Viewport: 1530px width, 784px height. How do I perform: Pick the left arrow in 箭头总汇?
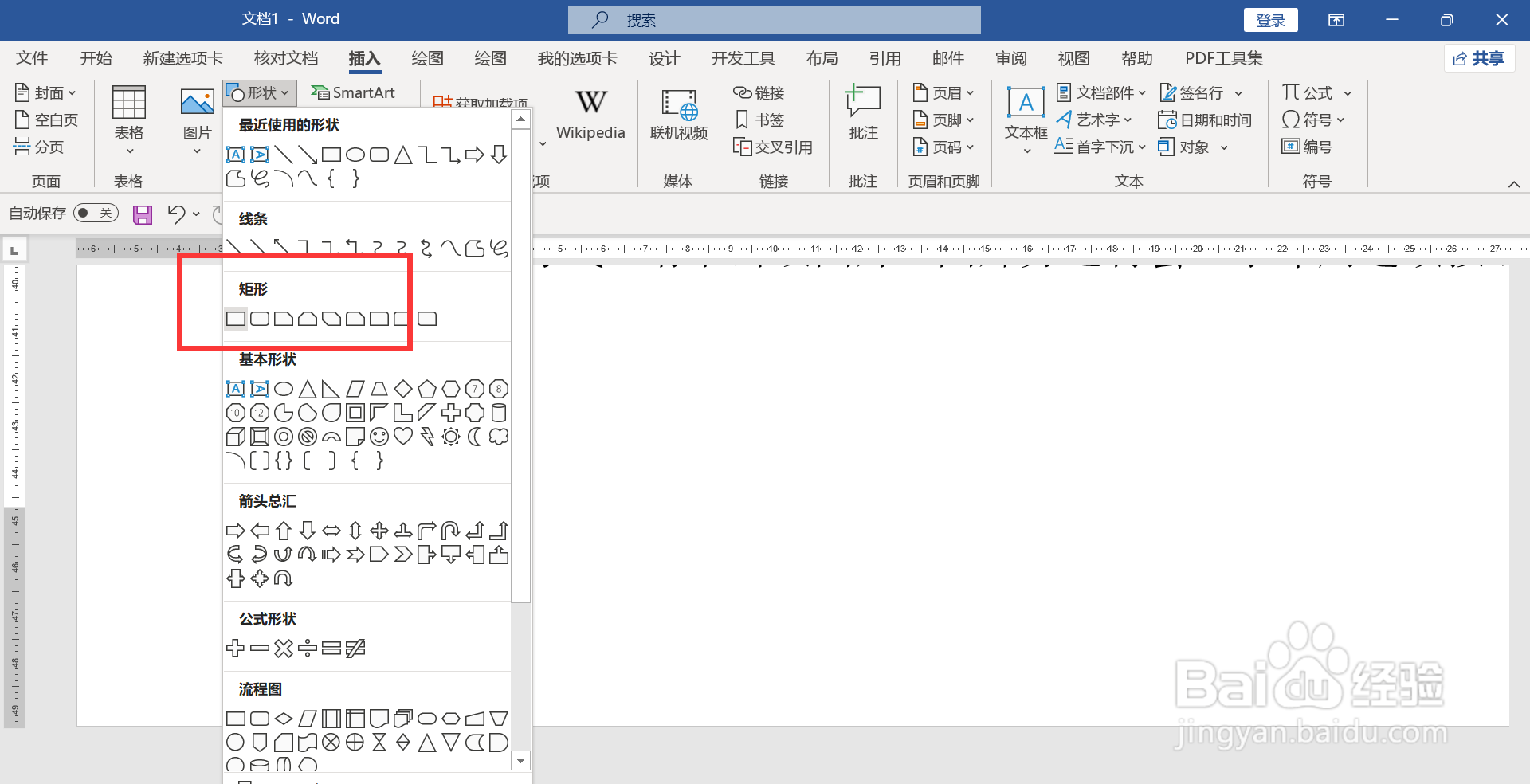point(260,531)
